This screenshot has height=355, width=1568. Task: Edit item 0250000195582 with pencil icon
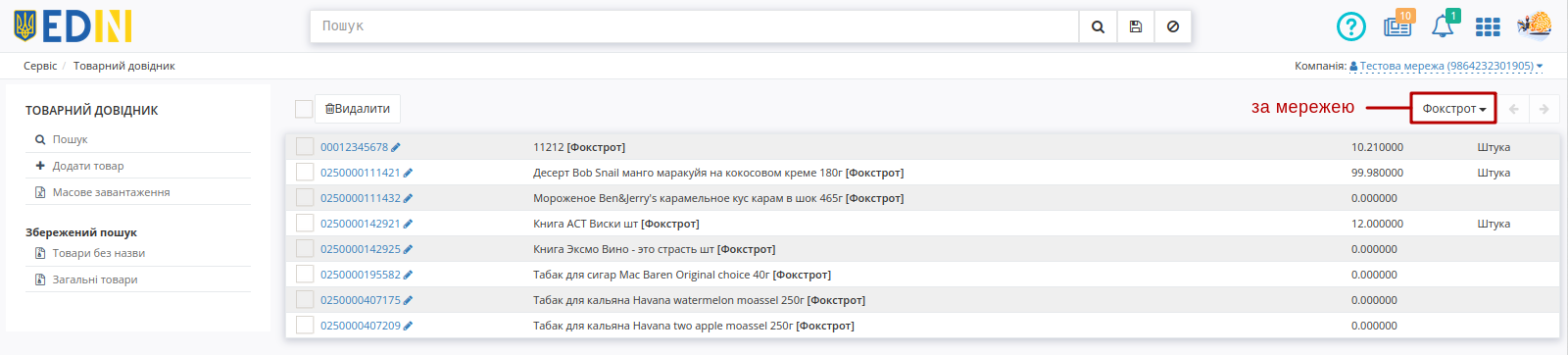(408, 276)
